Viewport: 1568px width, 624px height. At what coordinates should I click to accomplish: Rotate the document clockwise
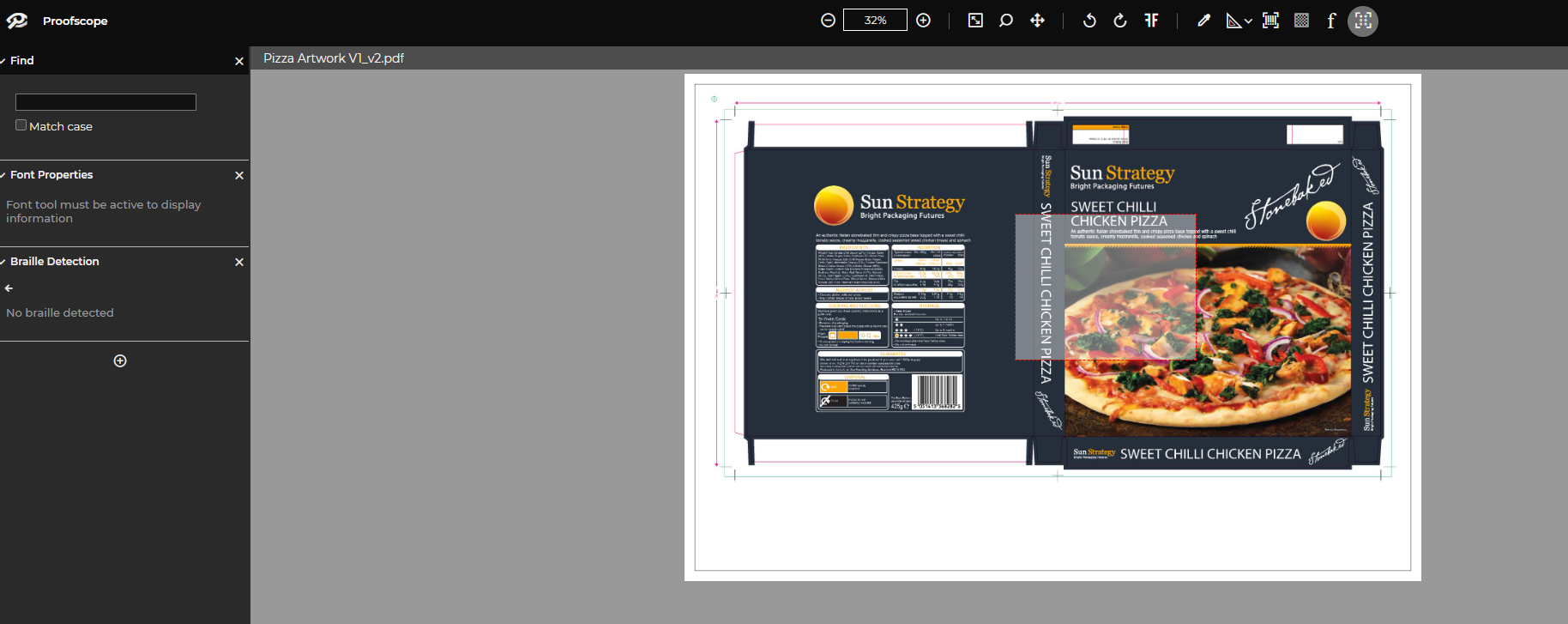point(1120,21)
